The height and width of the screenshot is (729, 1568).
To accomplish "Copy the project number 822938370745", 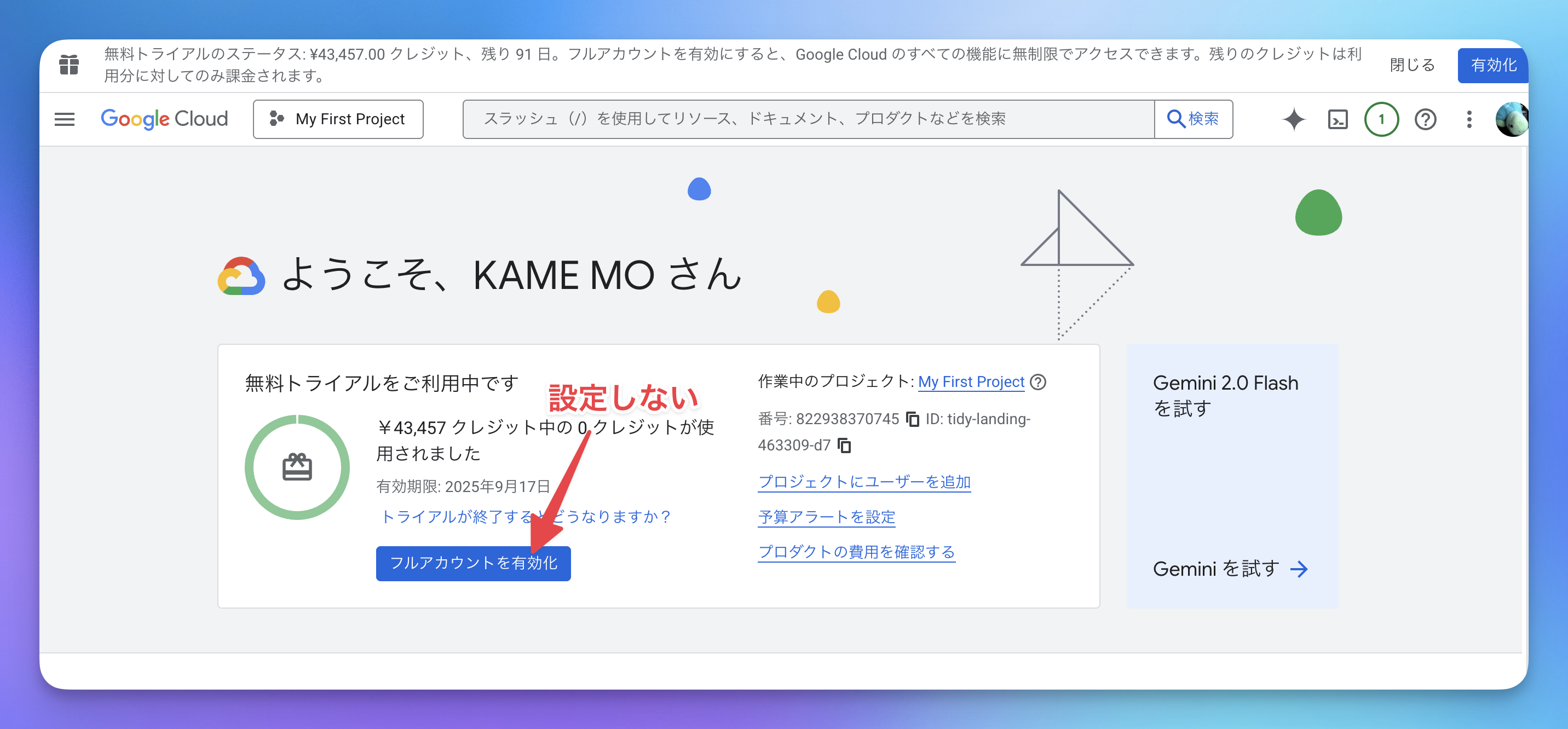I will (913, 419).
